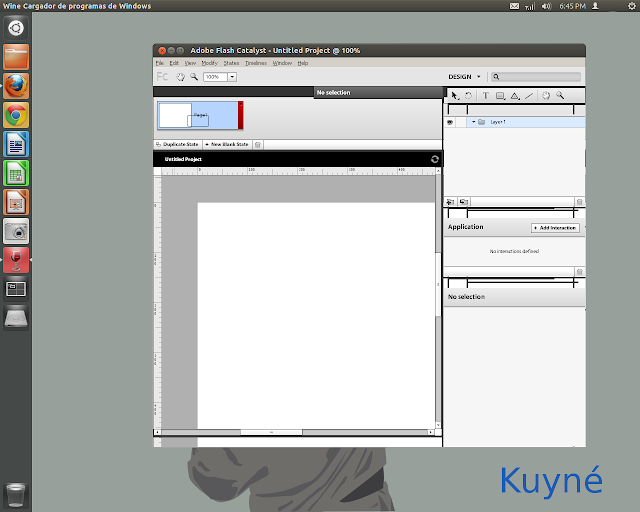640x512 pixels.
Task: Select the Rectangle shape tool
Action: (500, 96)
